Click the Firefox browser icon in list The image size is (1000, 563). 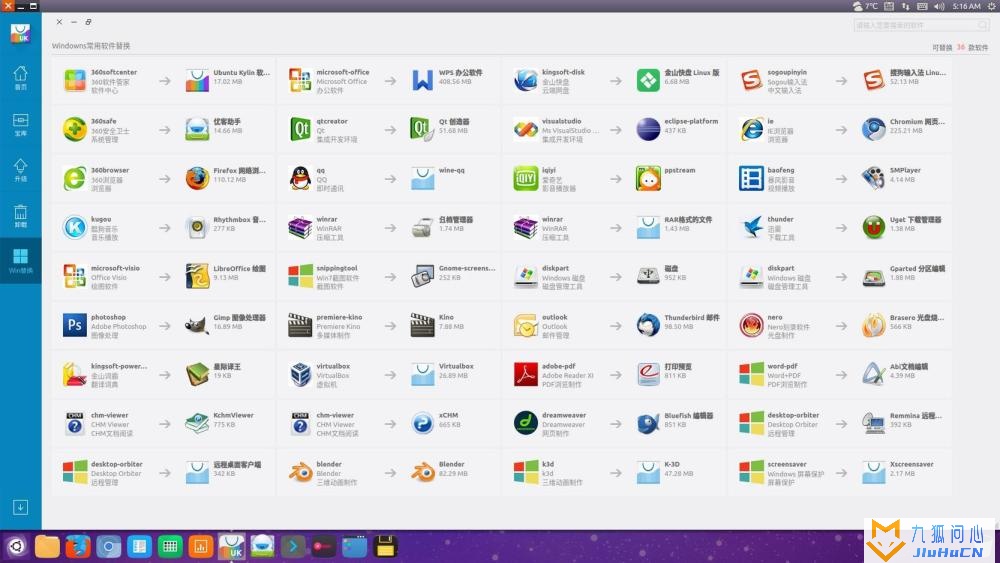[x=197, y=179]
